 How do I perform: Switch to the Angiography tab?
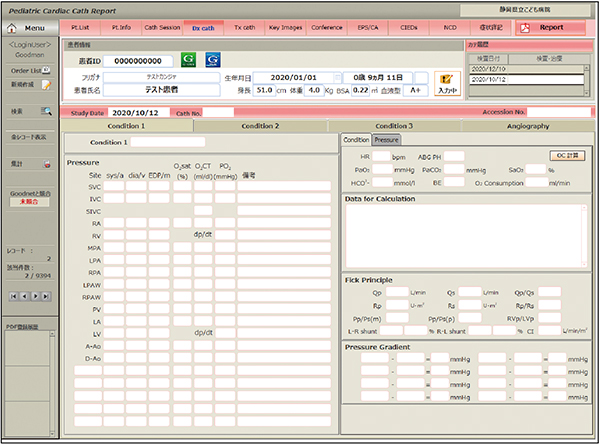(528, 126)
